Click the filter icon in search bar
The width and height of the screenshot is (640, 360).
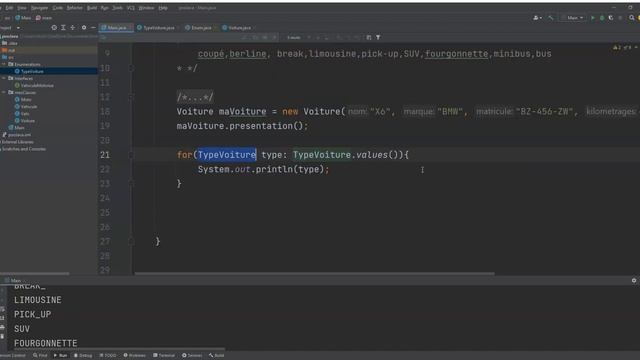click(x=378, y=38)
